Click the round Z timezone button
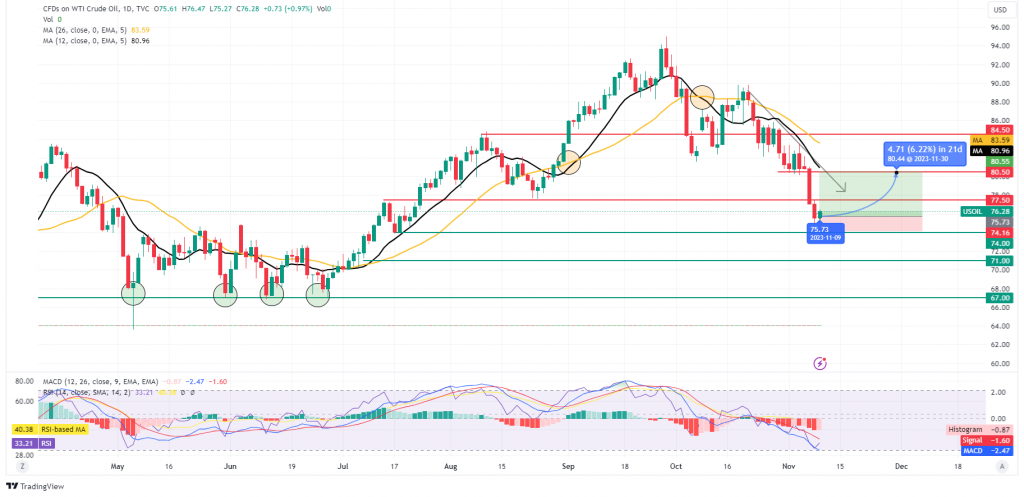The height and width of the screenshot is (497, 1024). click(x=22, y=467)
